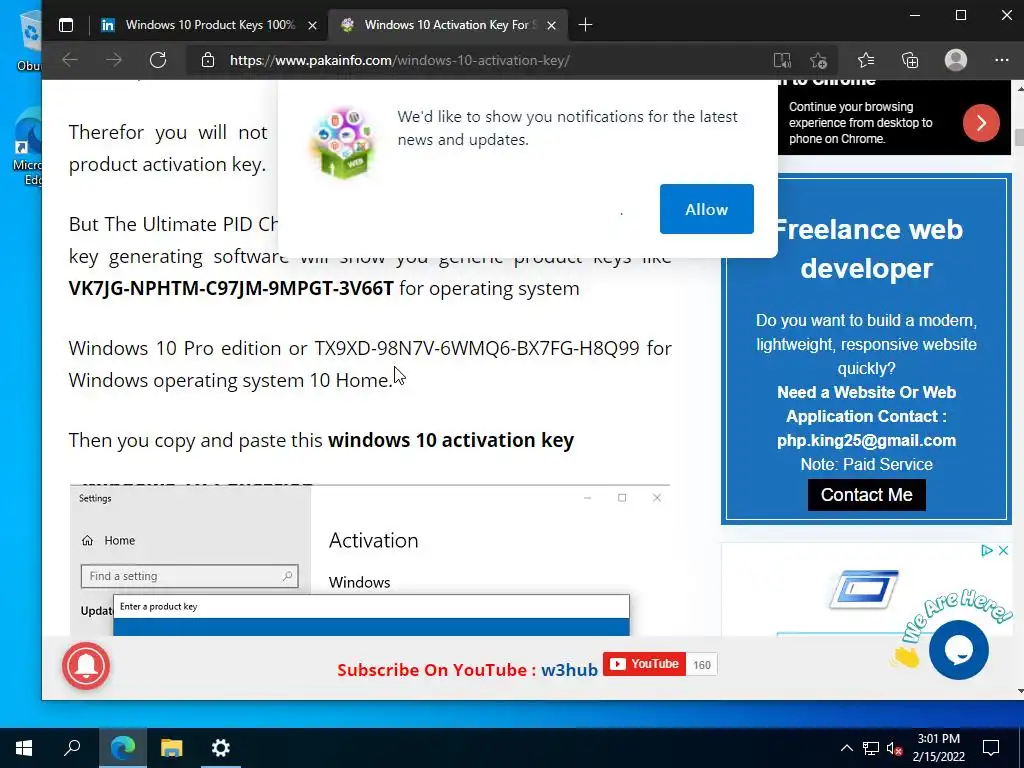Open the chat bubble widget
This screenshot has width=1024, height=768.
coord(959,650)
